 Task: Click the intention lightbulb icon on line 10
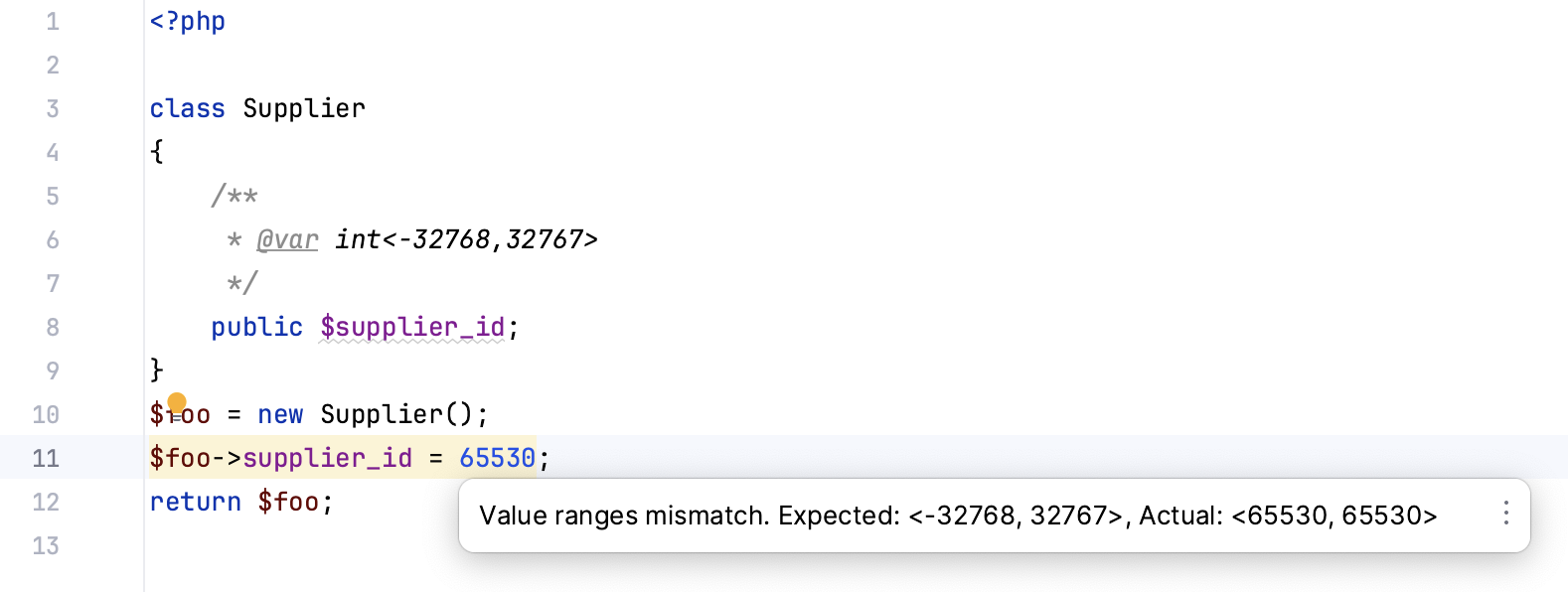tap(177, 402)
